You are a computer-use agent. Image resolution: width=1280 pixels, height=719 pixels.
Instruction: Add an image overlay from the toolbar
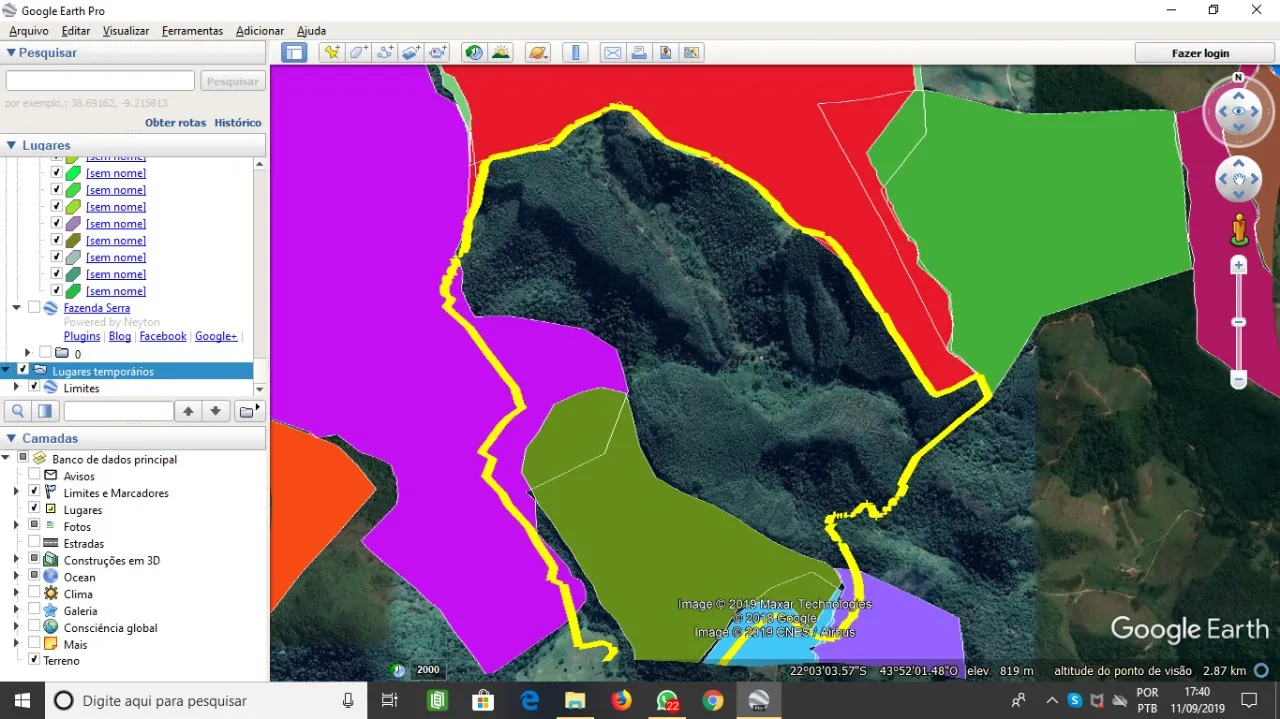click(411, 53)
